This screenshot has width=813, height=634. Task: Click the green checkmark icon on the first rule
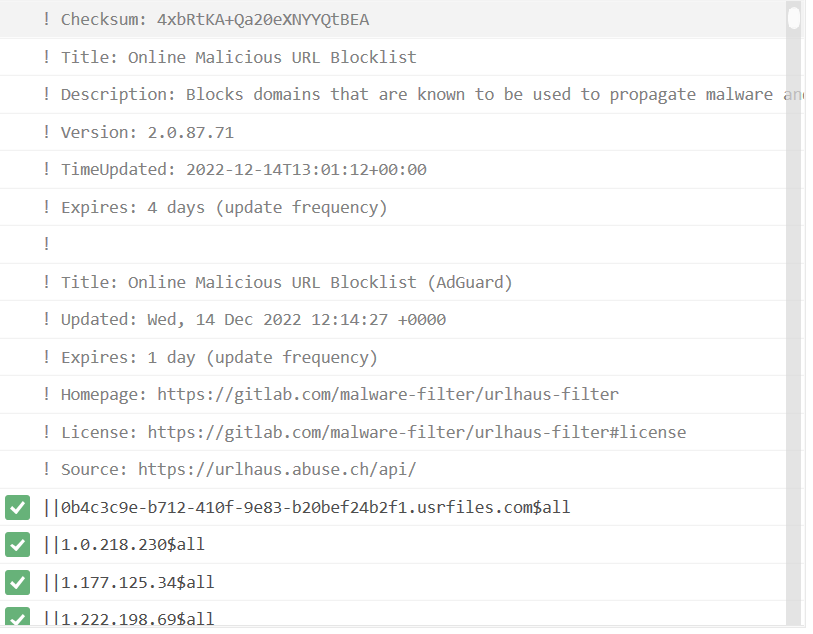pos(17,507)
